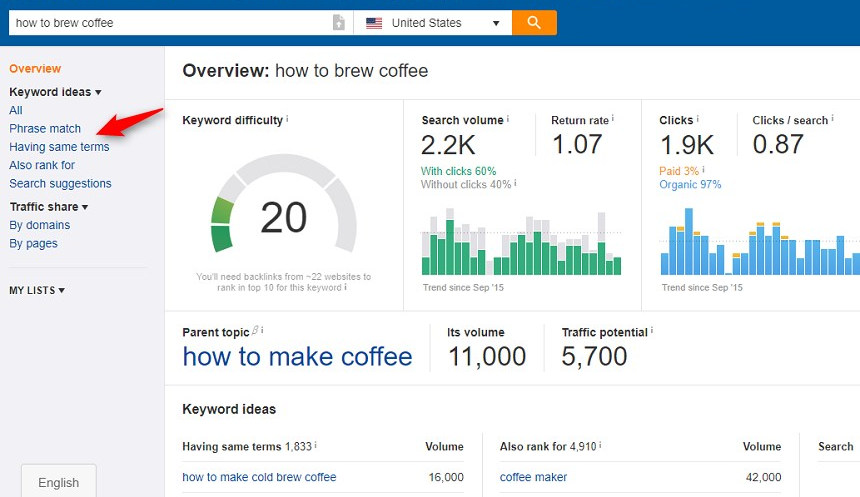Screen dimensions: 860x497
Task: Open the info icon beside Without clicks 40%
Action: click(x=516, y=183)
